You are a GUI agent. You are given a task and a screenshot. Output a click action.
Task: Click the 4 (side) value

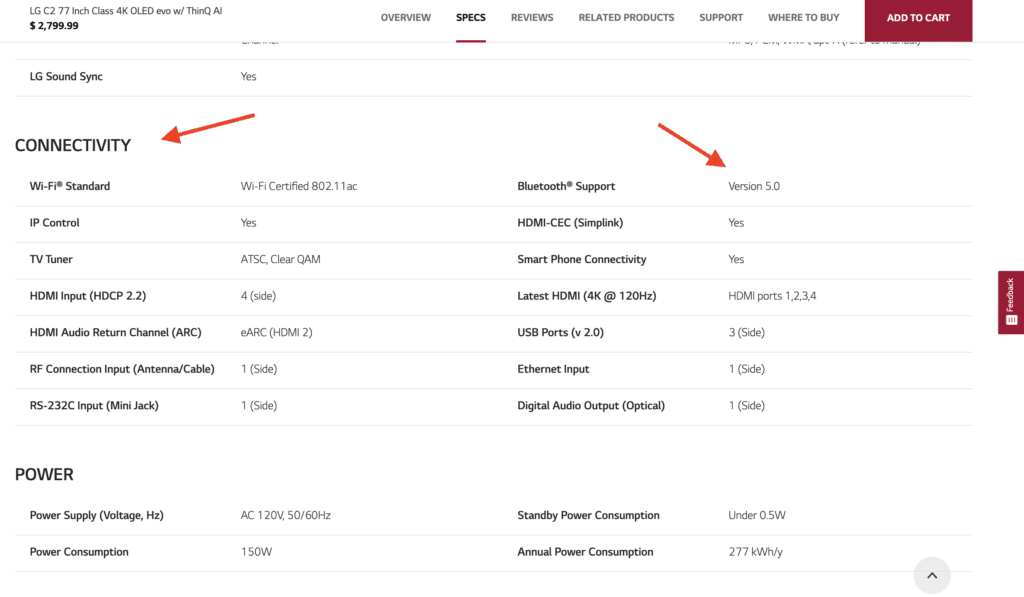click(x=259, y=296)
